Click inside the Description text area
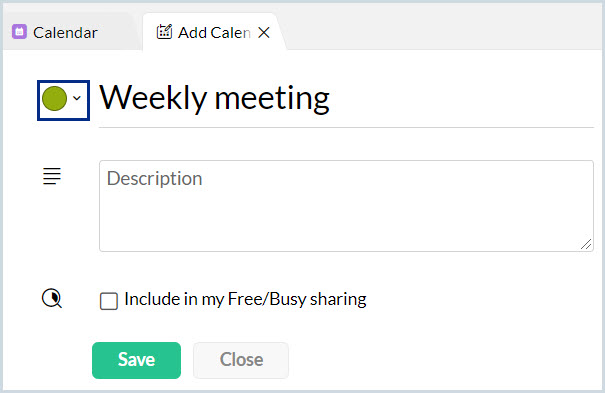605x393 pixels. click(x=346, y=206)
